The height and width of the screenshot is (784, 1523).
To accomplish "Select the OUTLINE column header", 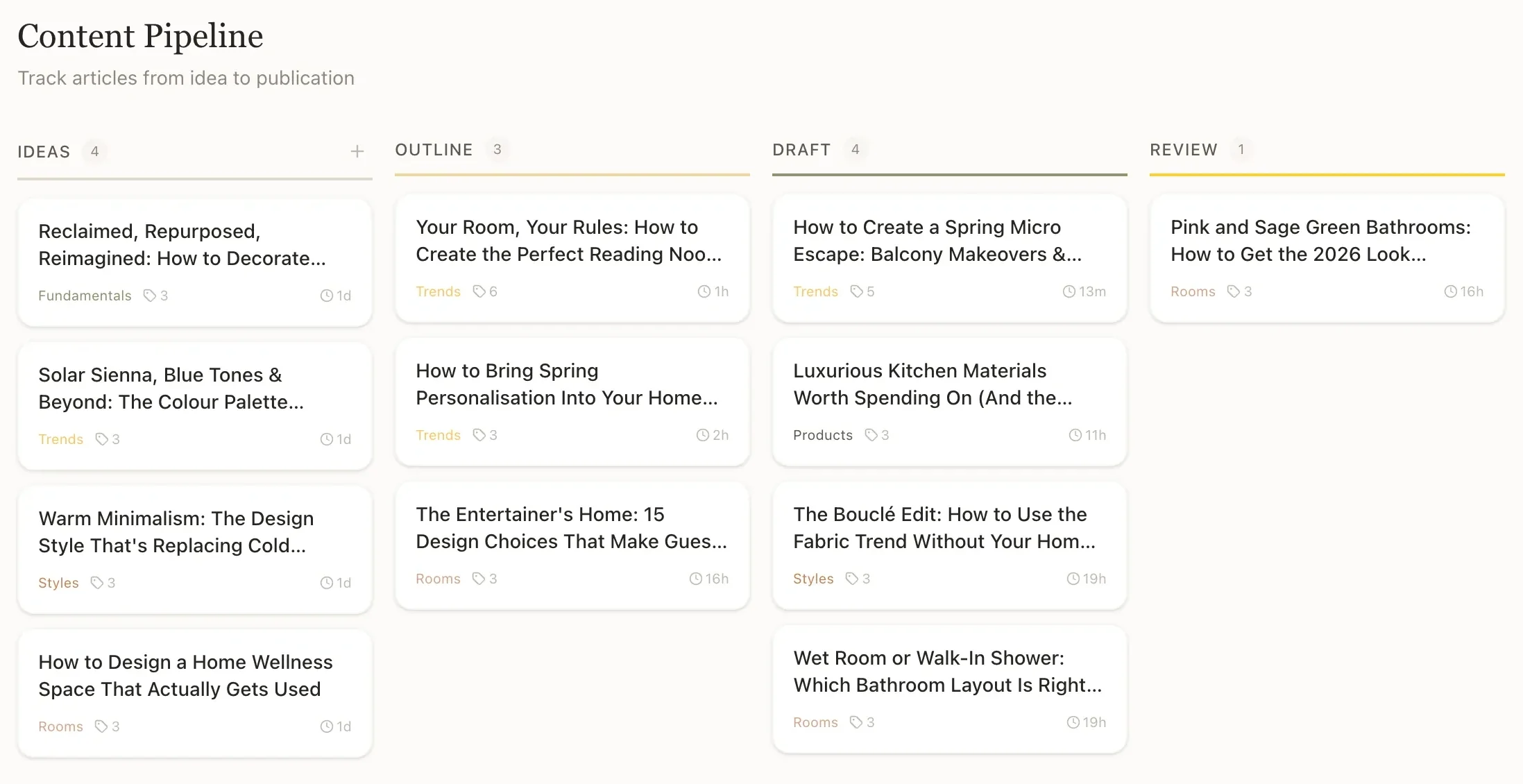I will pyautogui.click(x=434, y=150).
